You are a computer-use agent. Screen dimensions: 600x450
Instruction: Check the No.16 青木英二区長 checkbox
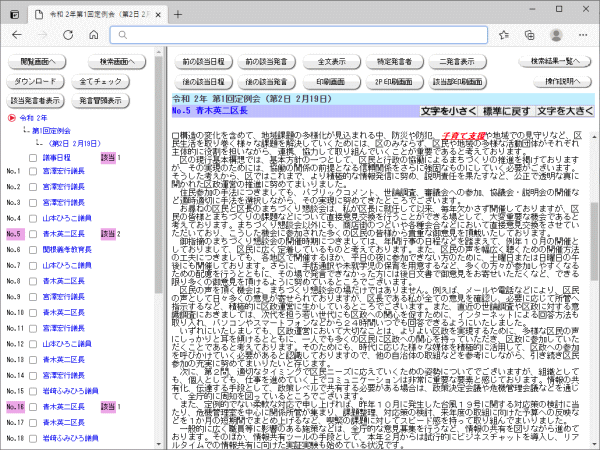[x=33, y=407]
